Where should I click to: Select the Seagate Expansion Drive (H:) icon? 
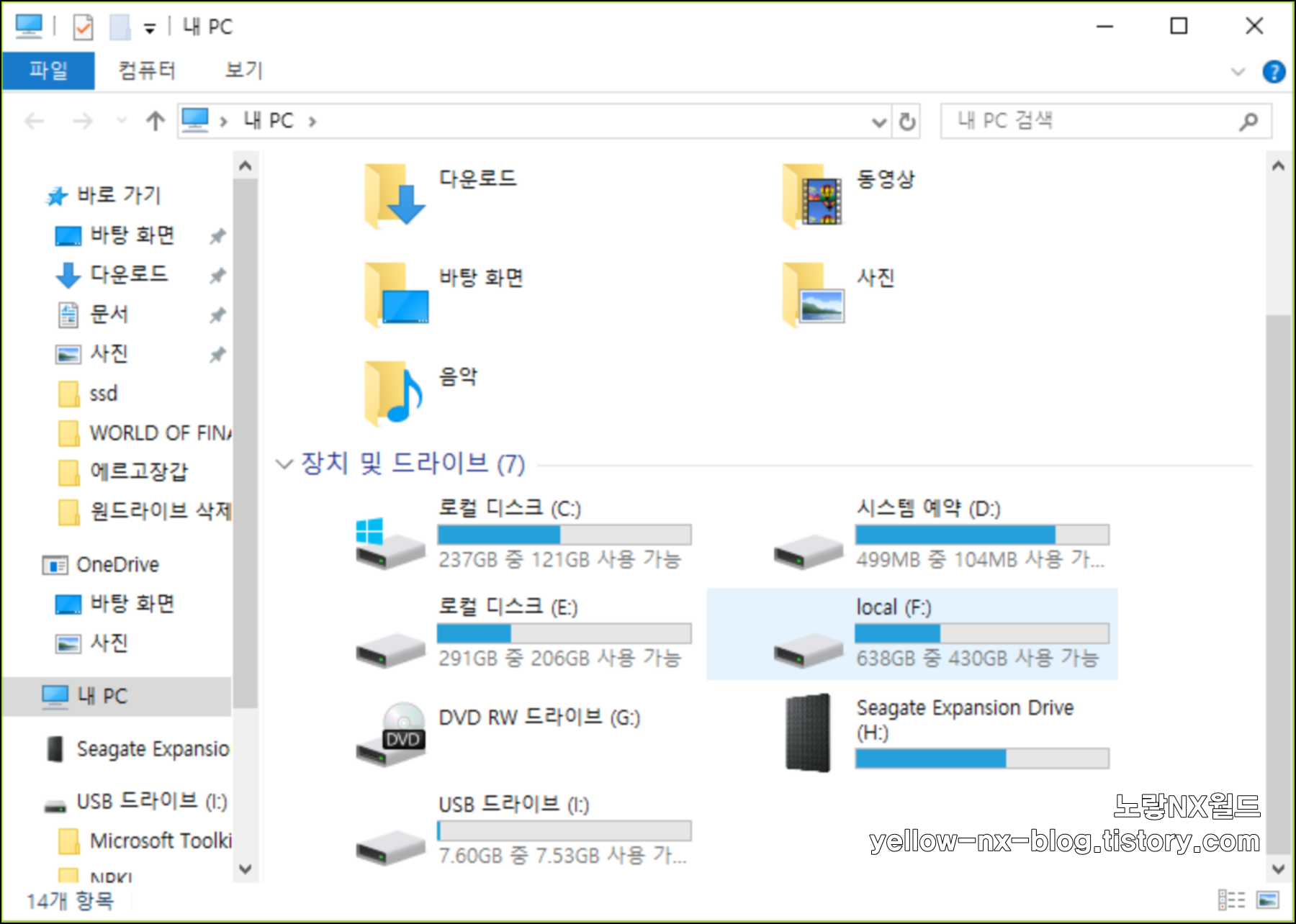(x=808, y=733)
